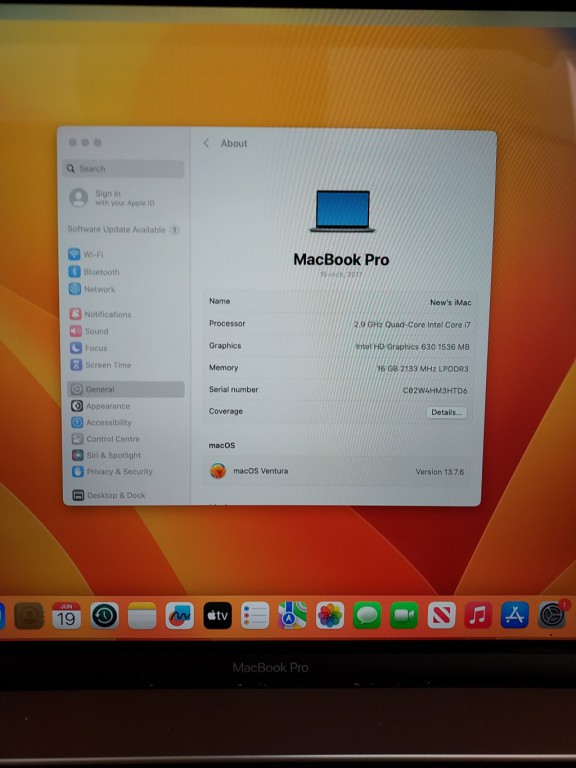Screen dimensions: 576x768
Task: Select Accessibility in sidebar
Action: coord(102,422)
